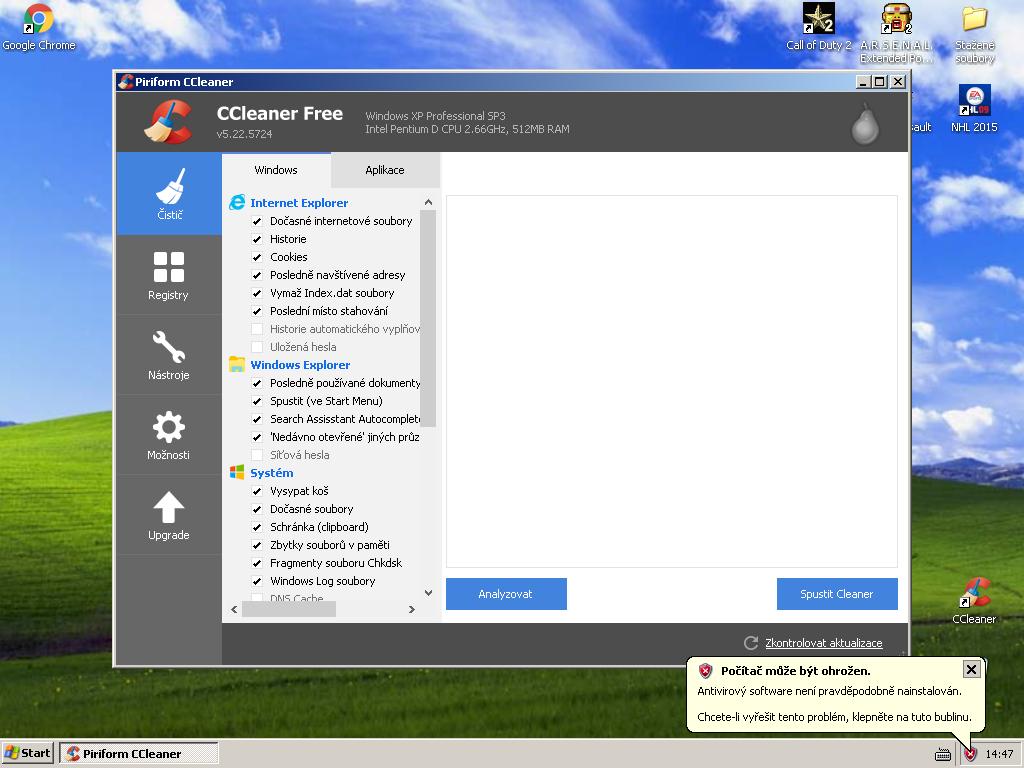Viewport: 1024px width, 768px height.
Task: Toggle Schránka (clipboard) checkbox
Action: (x=257, y=527)
